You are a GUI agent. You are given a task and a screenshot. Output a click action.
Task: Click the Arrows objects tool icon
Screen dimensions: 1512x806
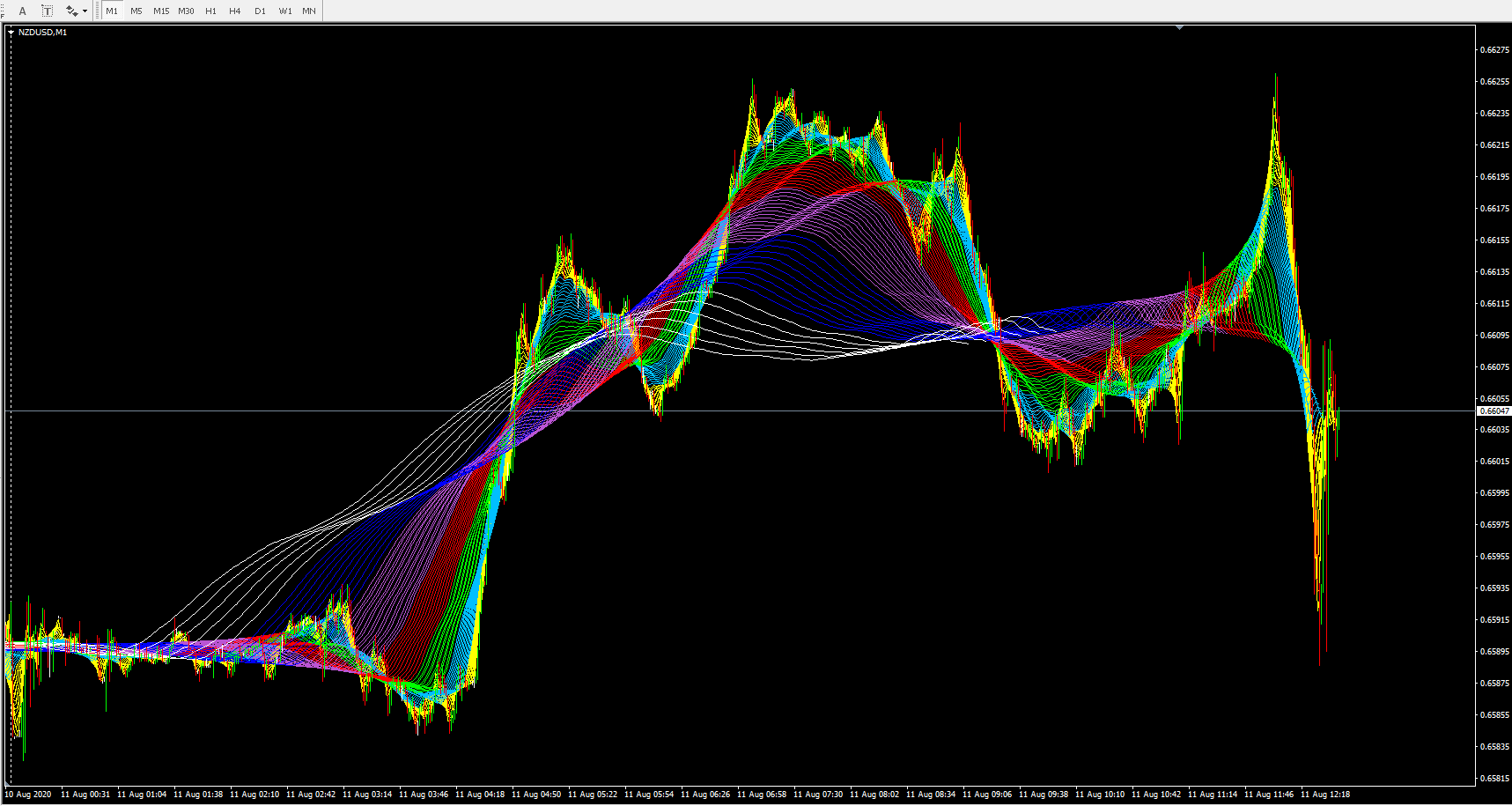(71, 11)
